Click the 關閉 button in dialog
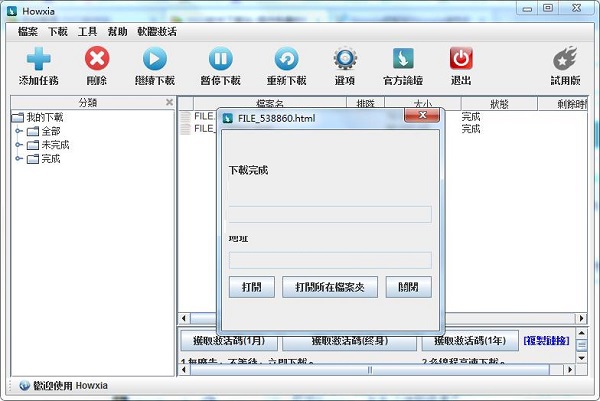 pyautogui.click(x=409, y=287)
